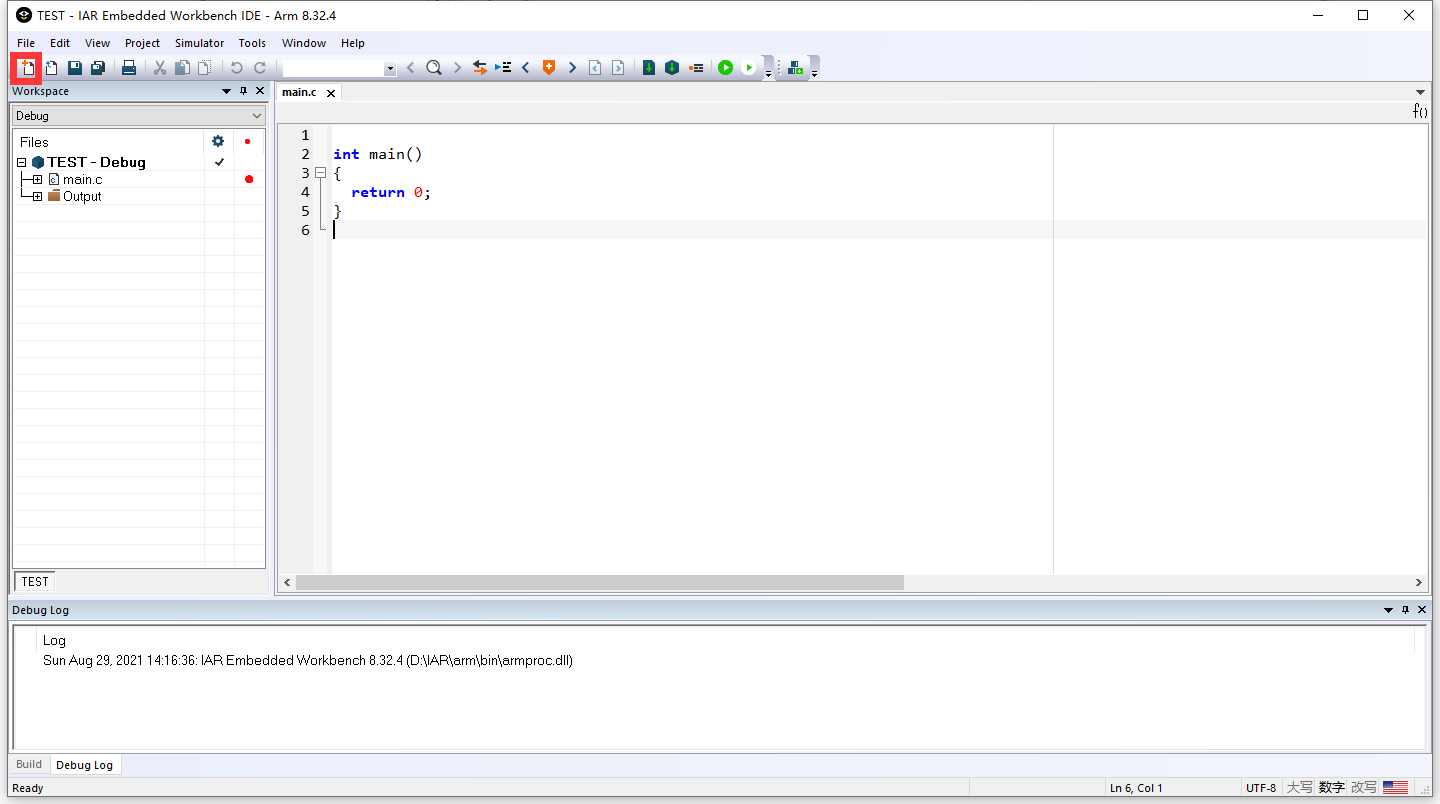Image resolution: width=1440 pixels, height=804 pixels.
Task: Click red dot next to main.c
Action: coord(249,179)
